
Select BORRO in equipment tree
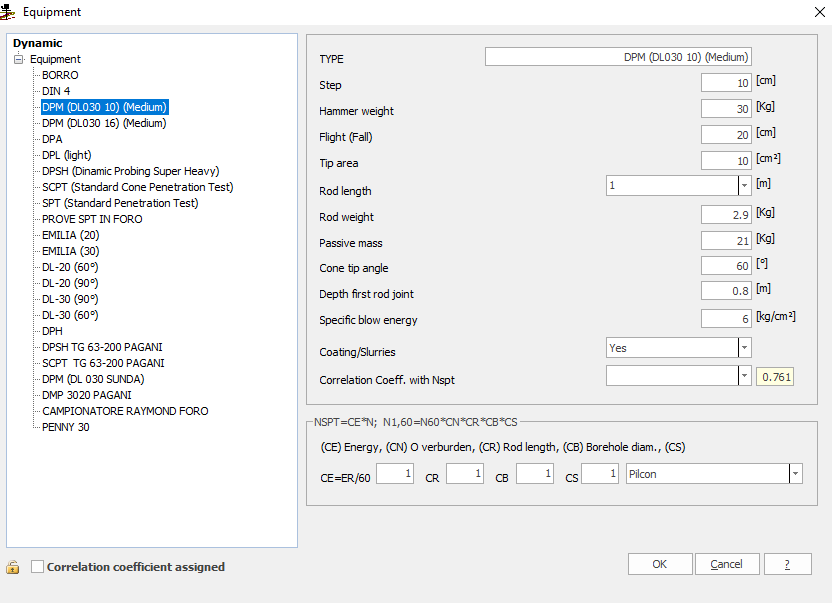tap(60, 75)
